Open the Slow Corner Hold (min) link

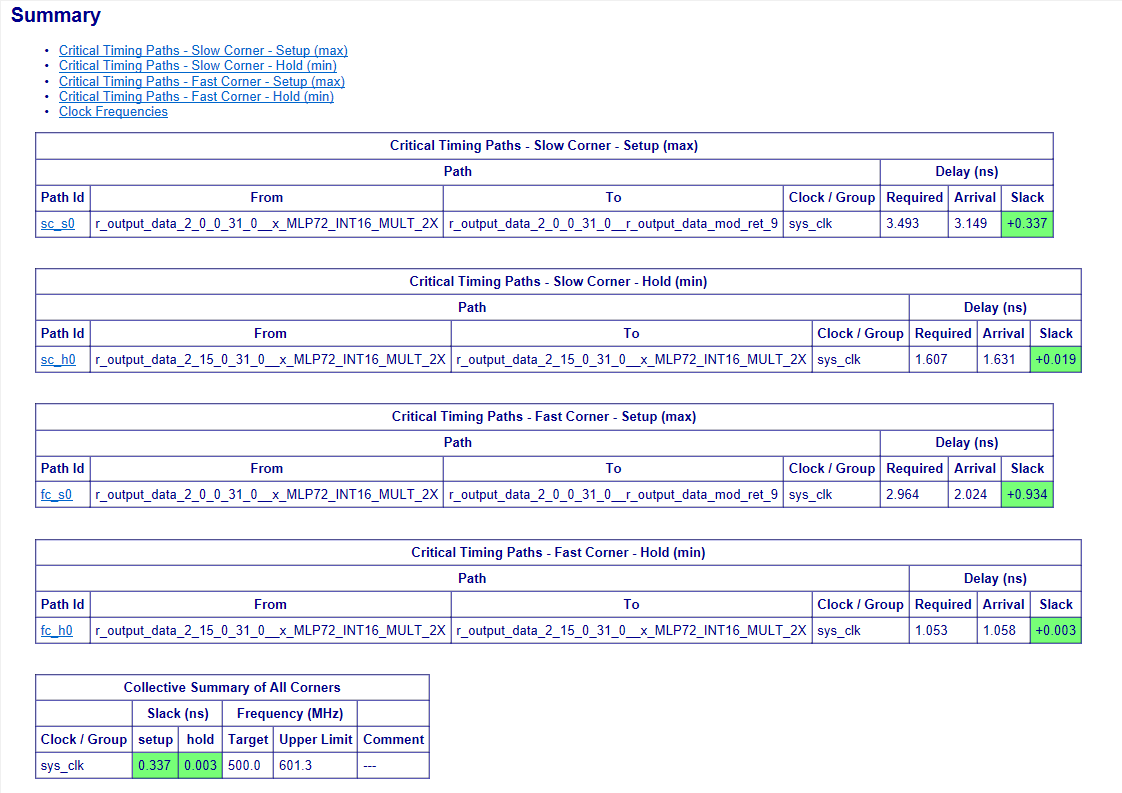tap(197, 66)
